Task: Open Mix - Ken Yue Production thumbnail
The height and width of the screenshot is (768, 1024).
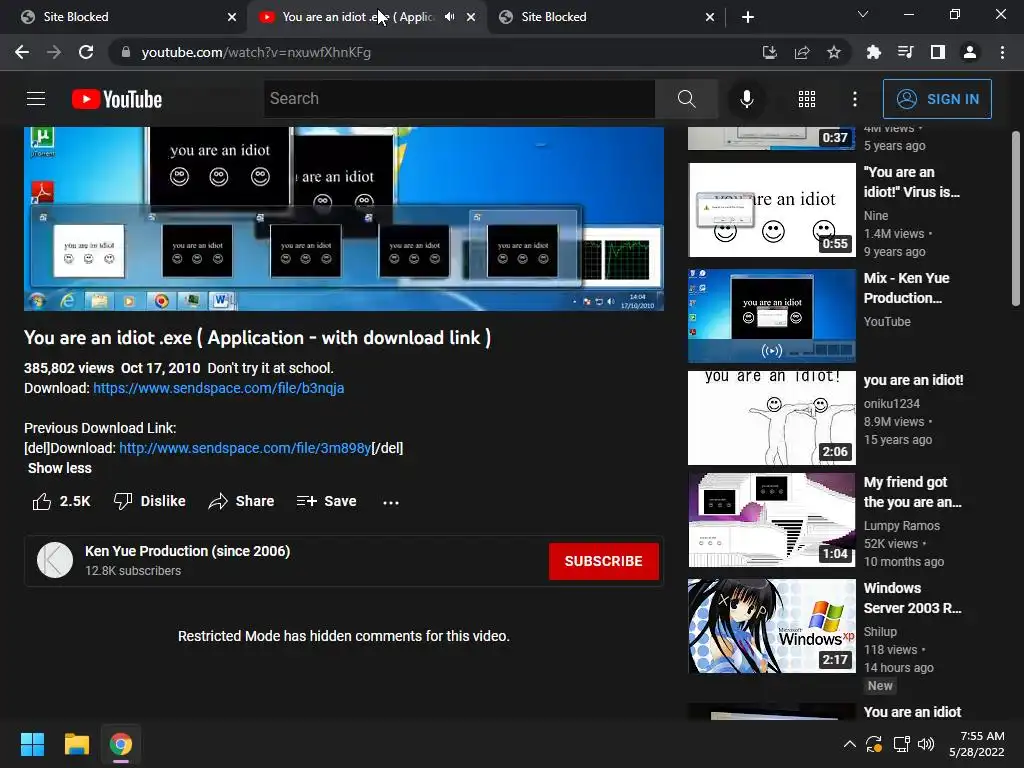Action: [772, 315]
